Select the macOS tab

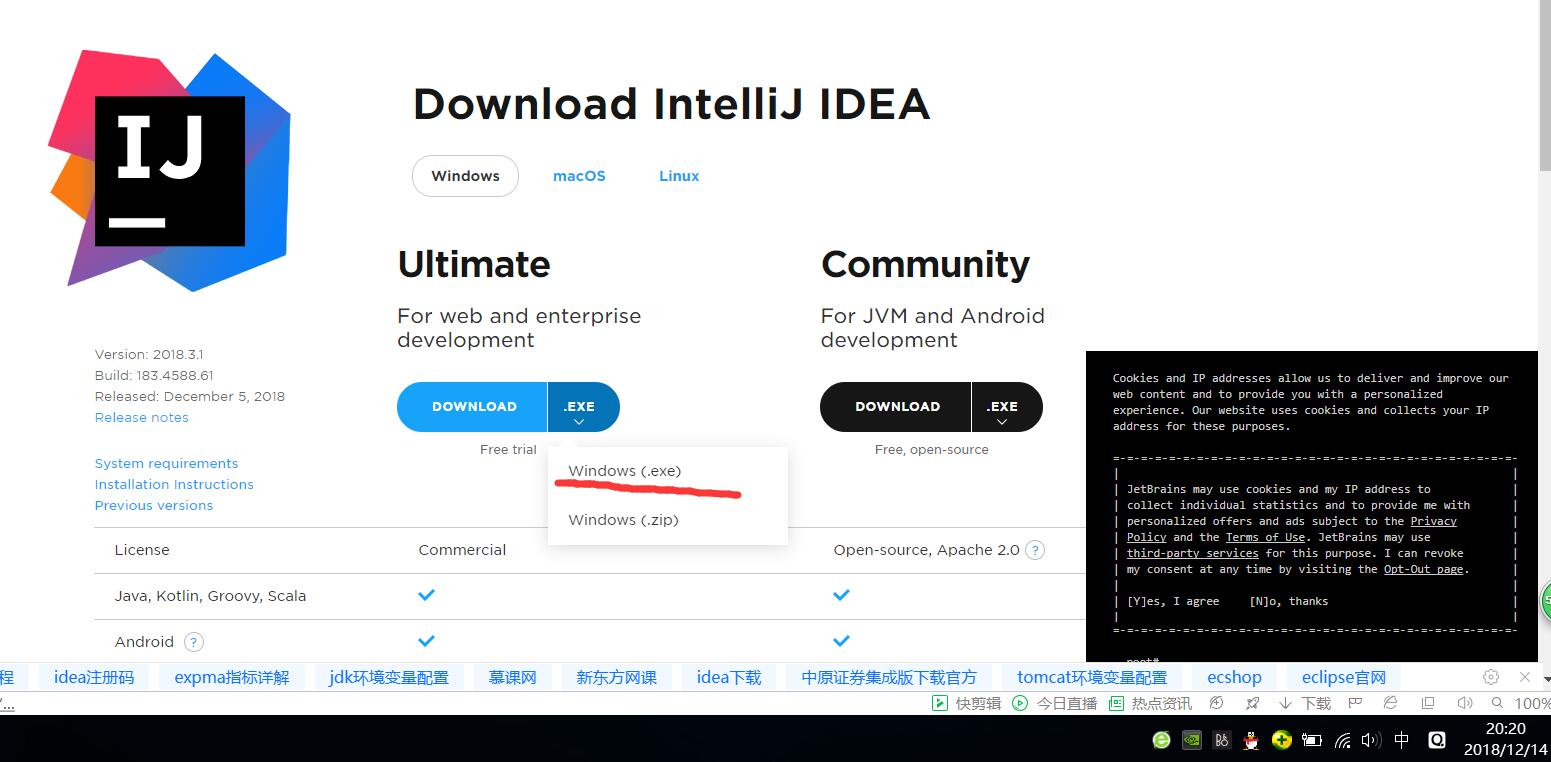[579, 176]
